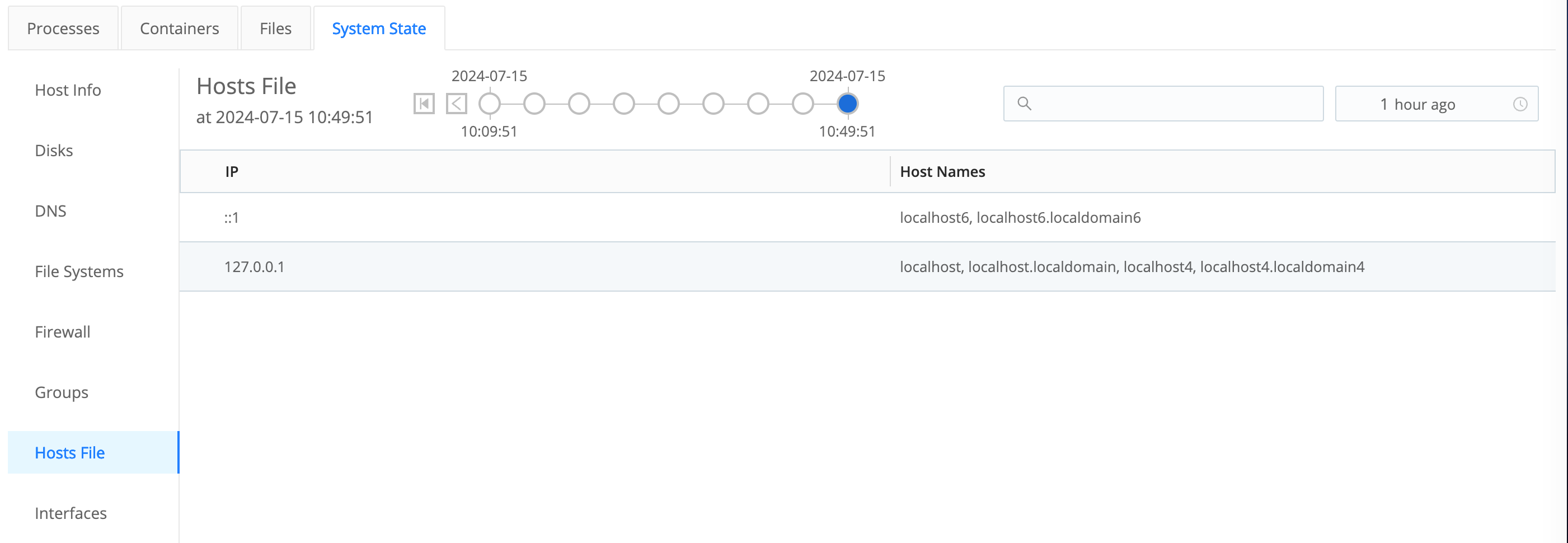
Task: Click the search magnifier icon
Action: click(1025, 104)
